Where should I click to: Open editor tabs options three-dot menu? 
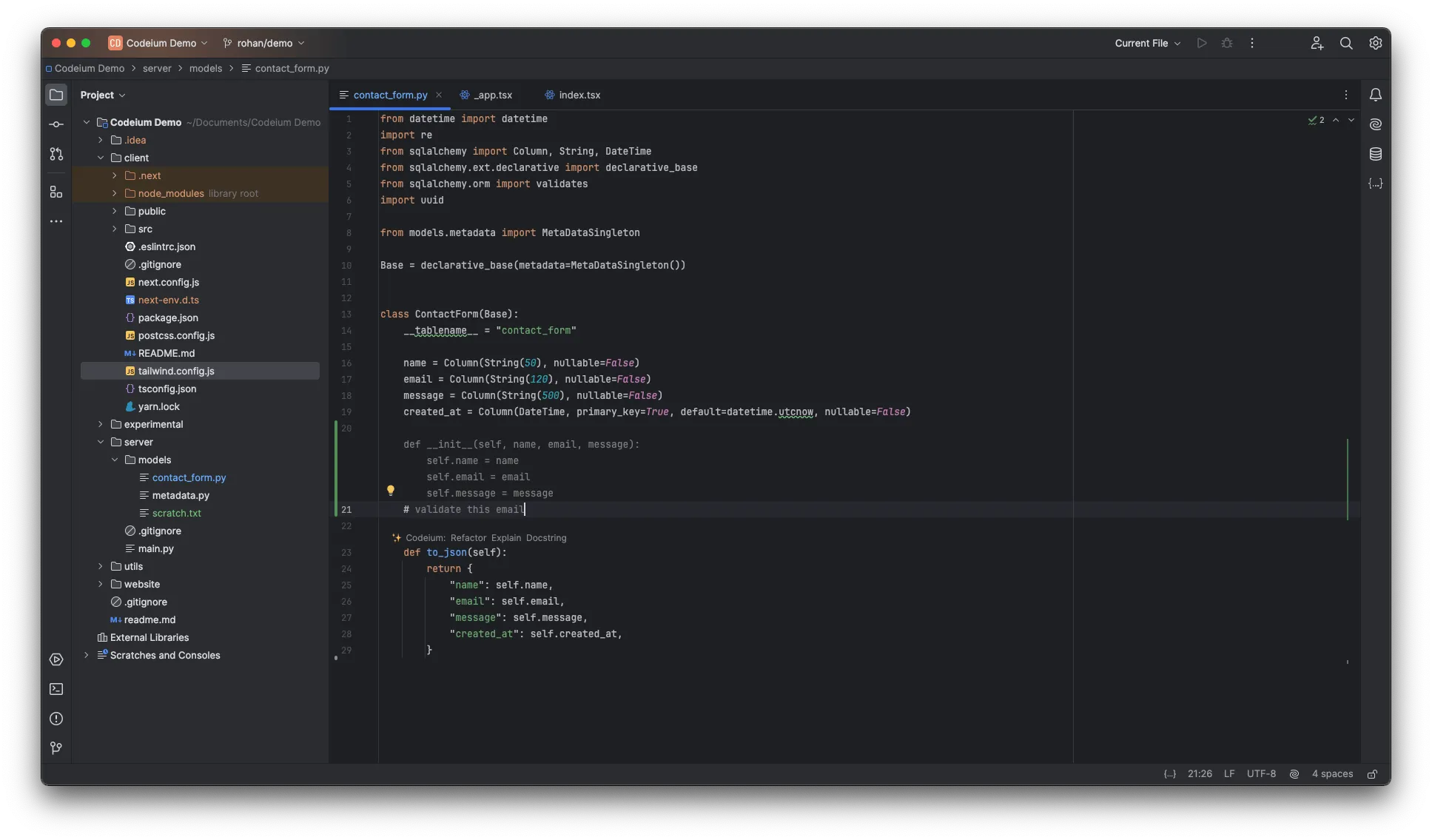click(x=1346, y=95)
